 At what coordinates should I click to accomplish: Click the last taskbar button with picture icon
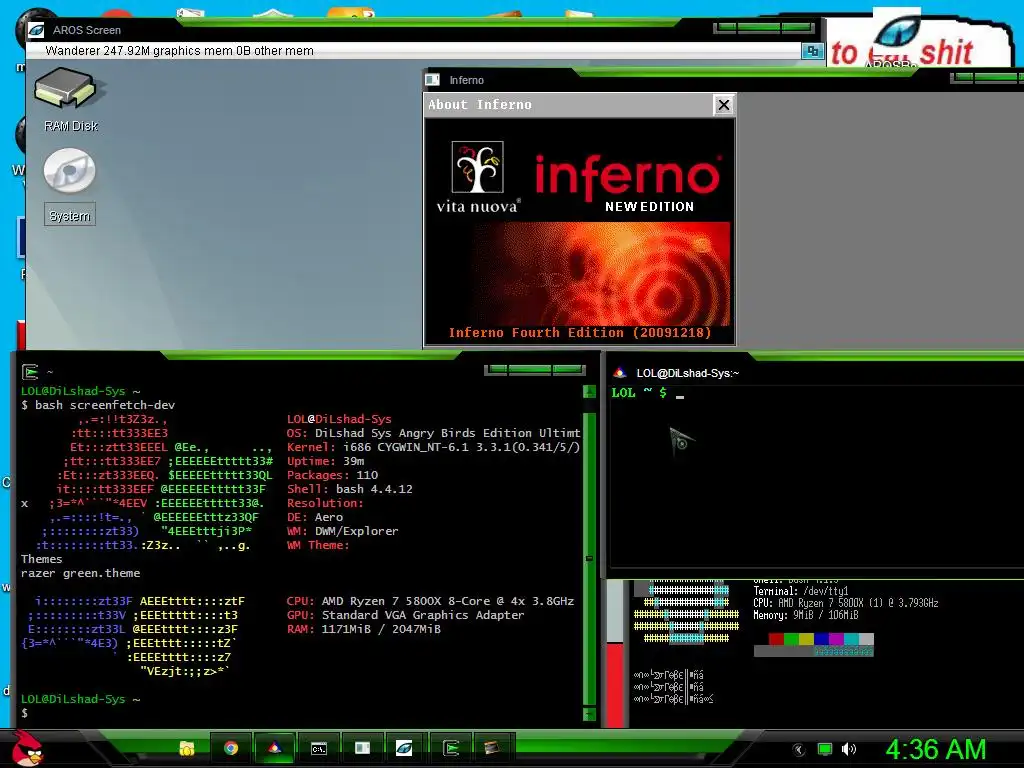(492, 748)
